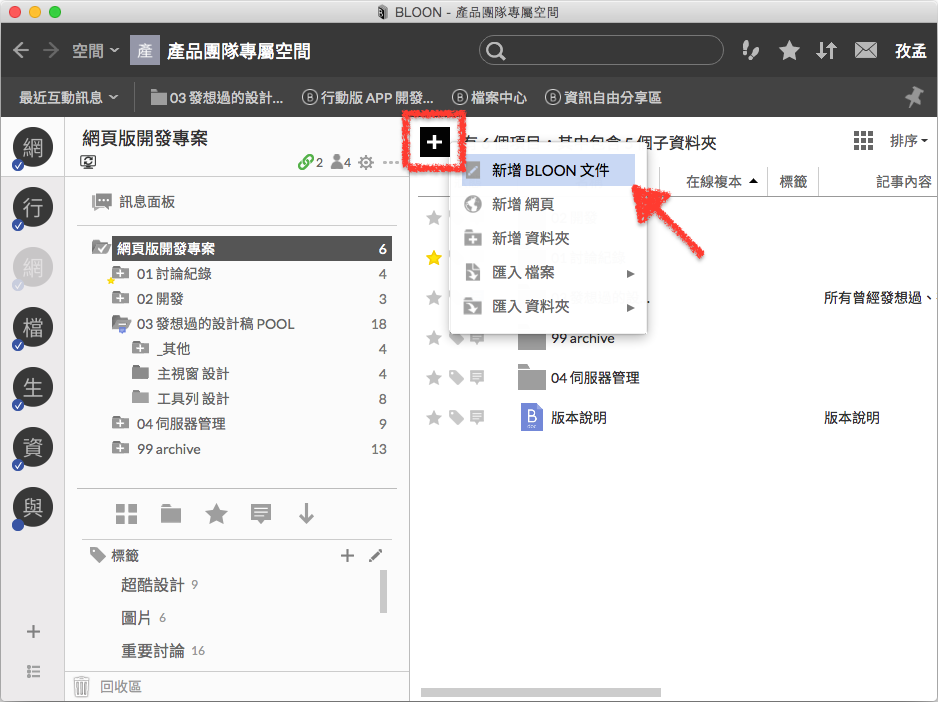This screenshot has width=938, height=702.
Task: Expand the 99 archive tree folder
Action: coord(120,448)
